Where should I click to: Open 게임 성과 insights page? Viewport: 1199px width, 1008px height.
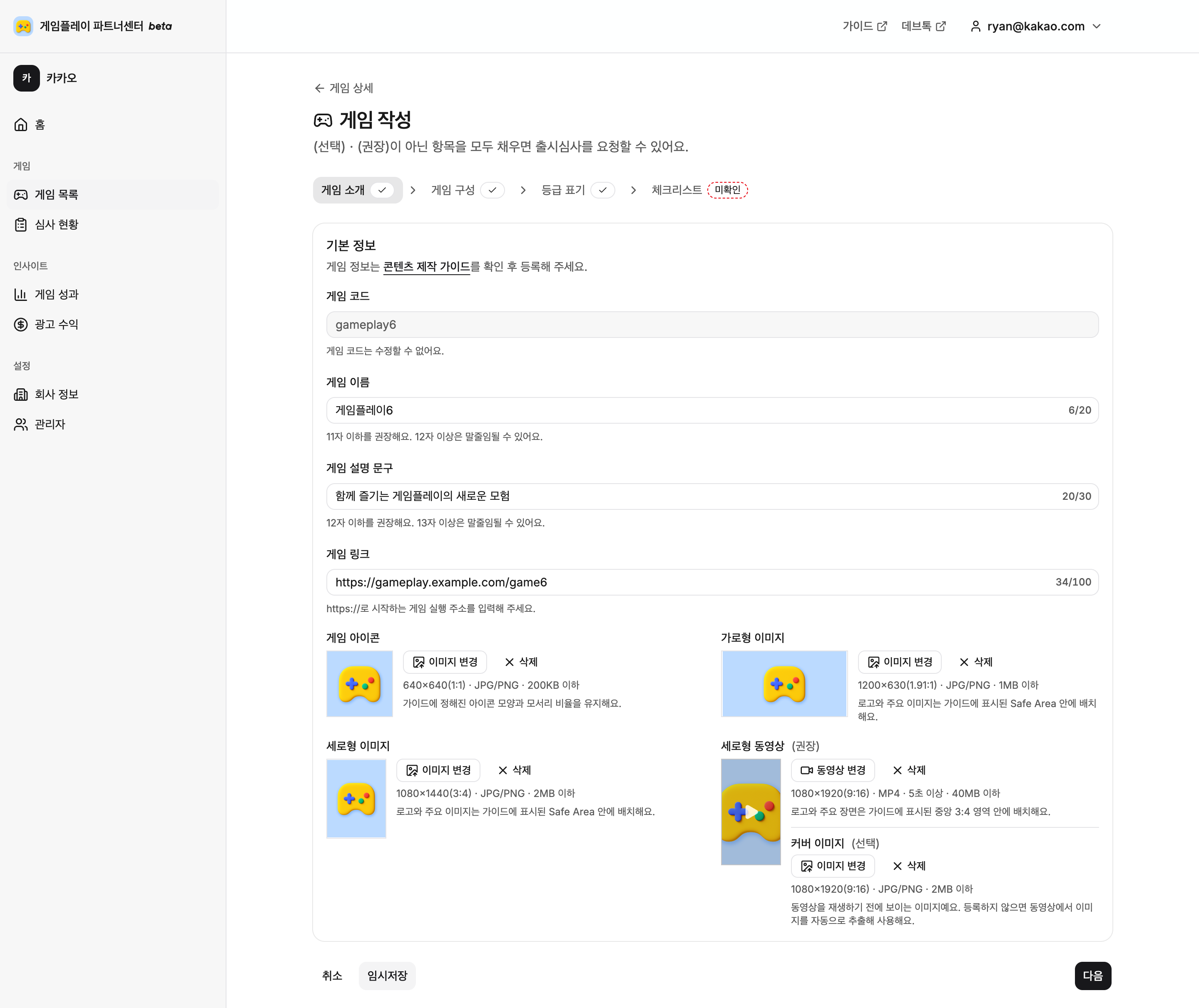coord(112,294)
